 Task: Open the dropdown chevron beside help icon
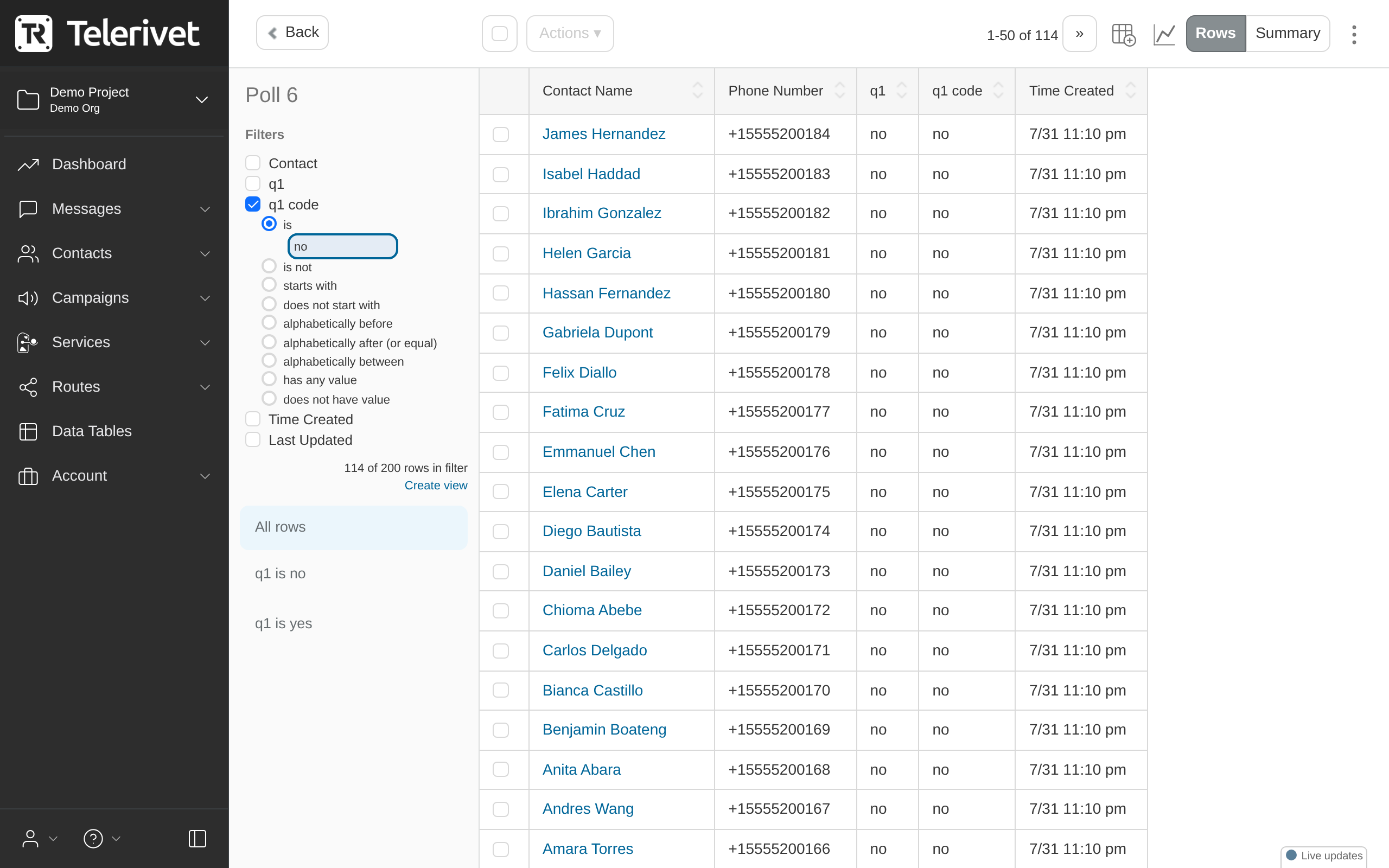pos(116,839)
